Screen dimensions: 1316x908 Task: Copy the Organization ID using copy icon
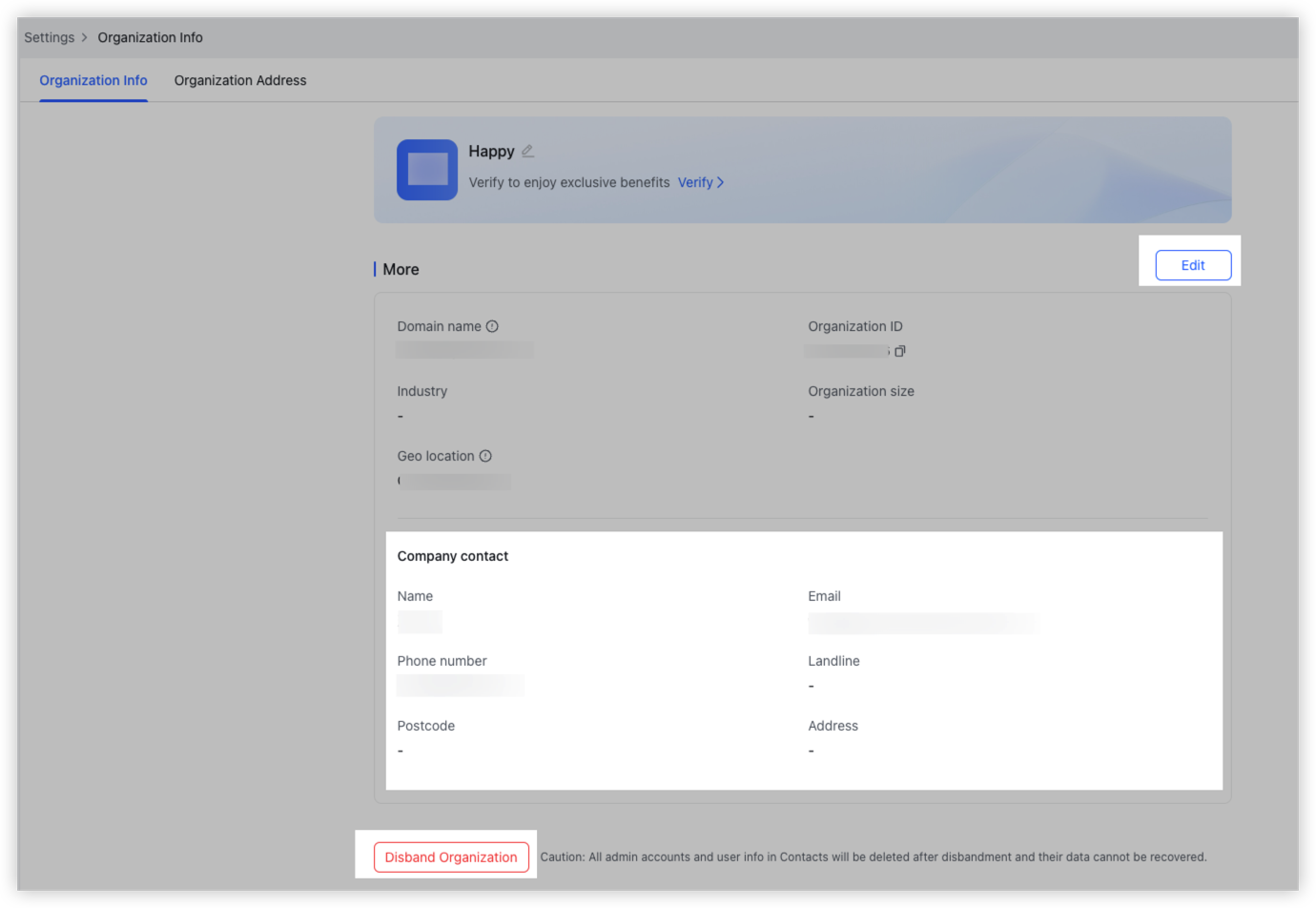tap(899, 351)
